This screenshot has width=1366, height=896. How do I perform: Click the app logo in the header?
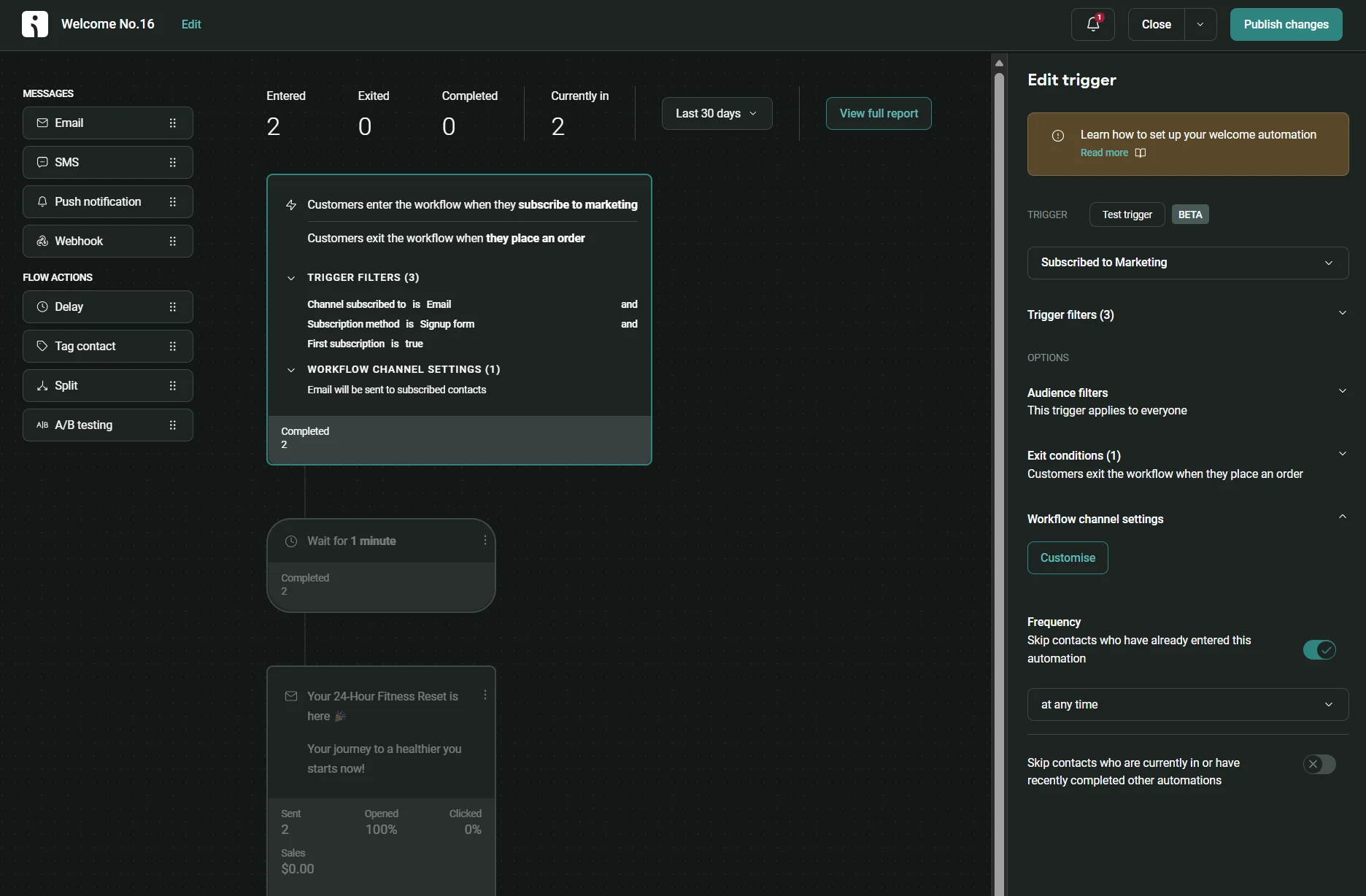click(34, 24)
